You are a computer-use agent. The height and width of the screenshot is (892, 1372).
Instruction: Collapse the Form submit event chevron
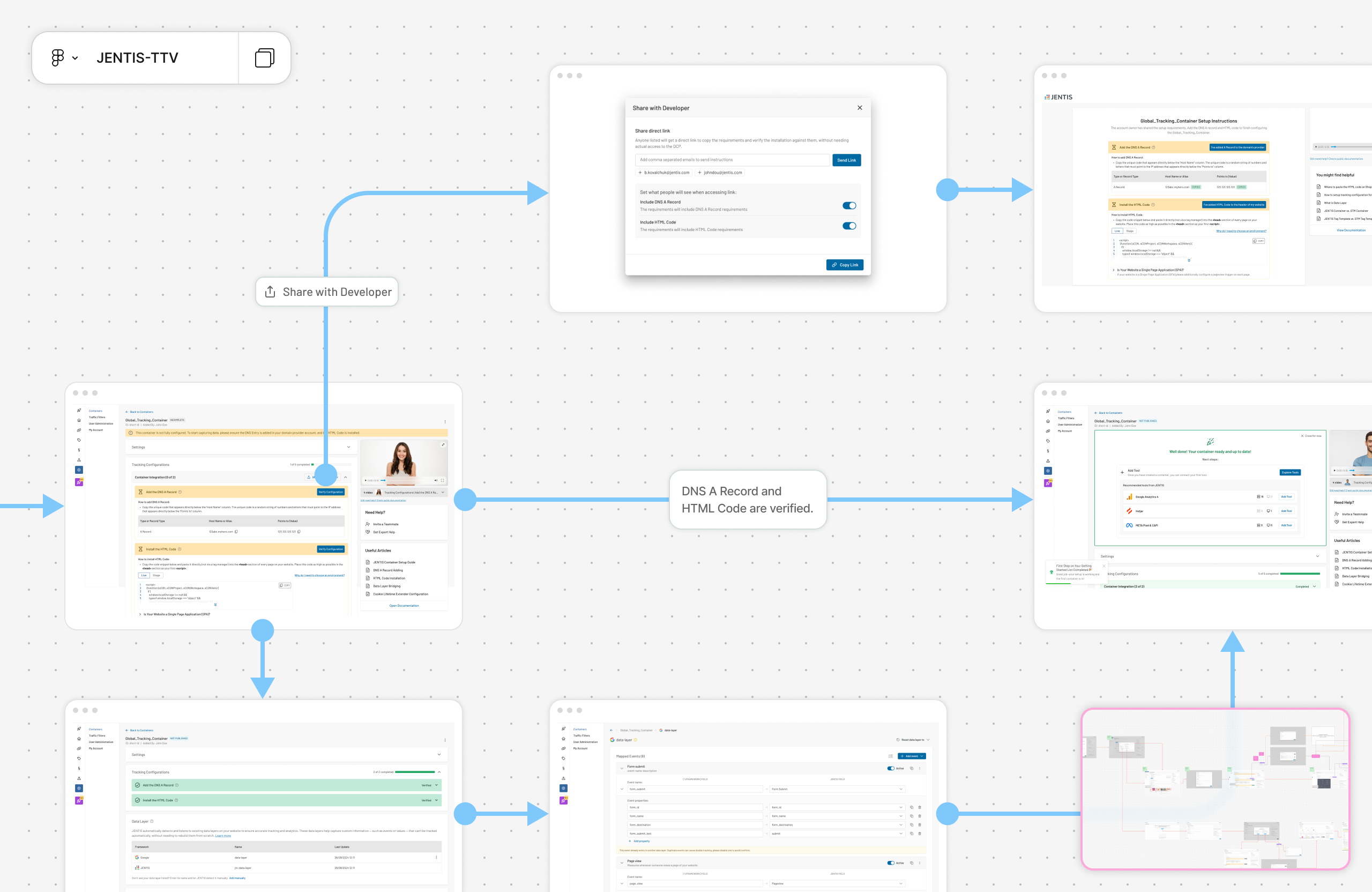pos(622,768)
